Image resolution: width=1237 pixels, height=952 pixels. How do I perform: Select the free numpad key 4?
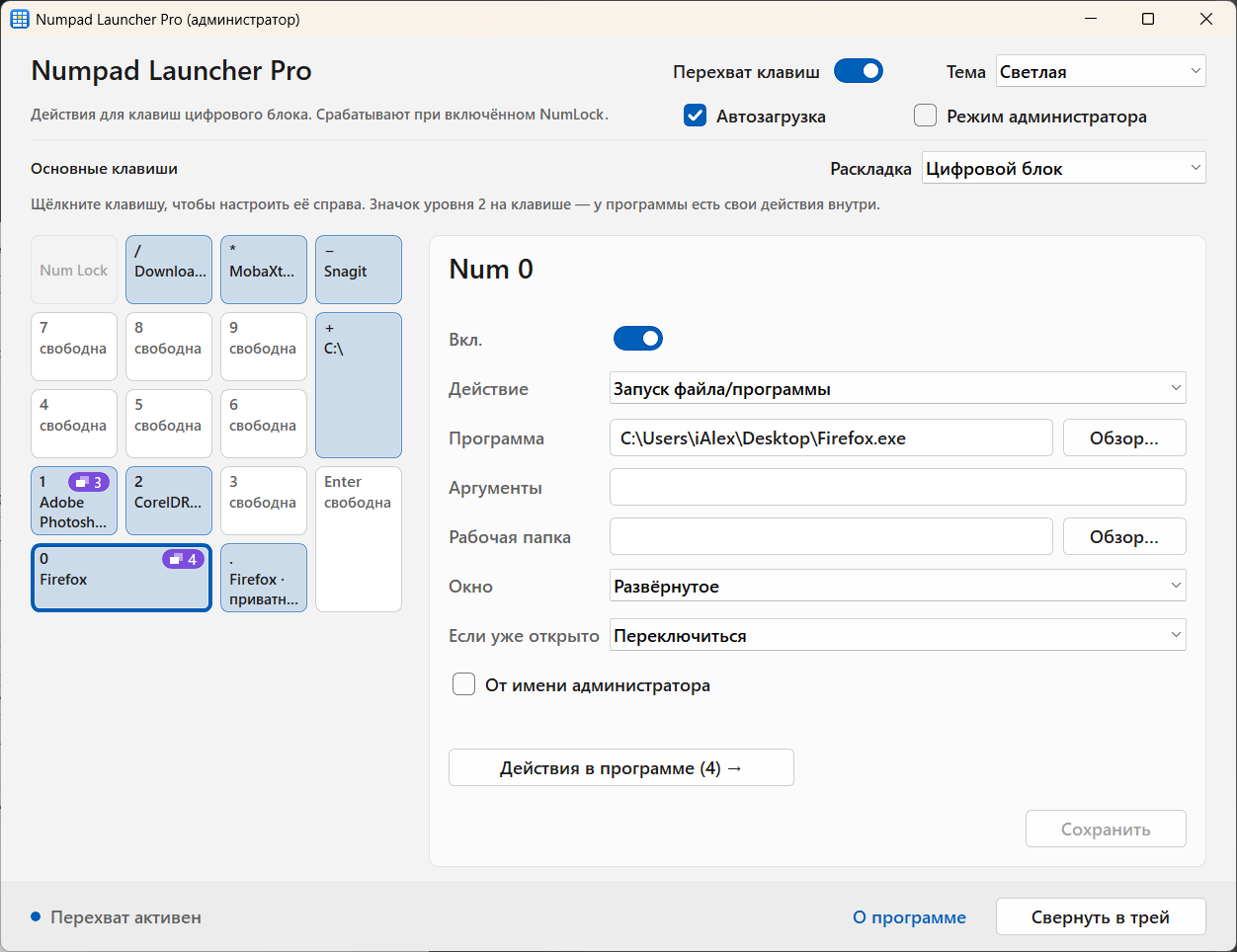point(74,424)
